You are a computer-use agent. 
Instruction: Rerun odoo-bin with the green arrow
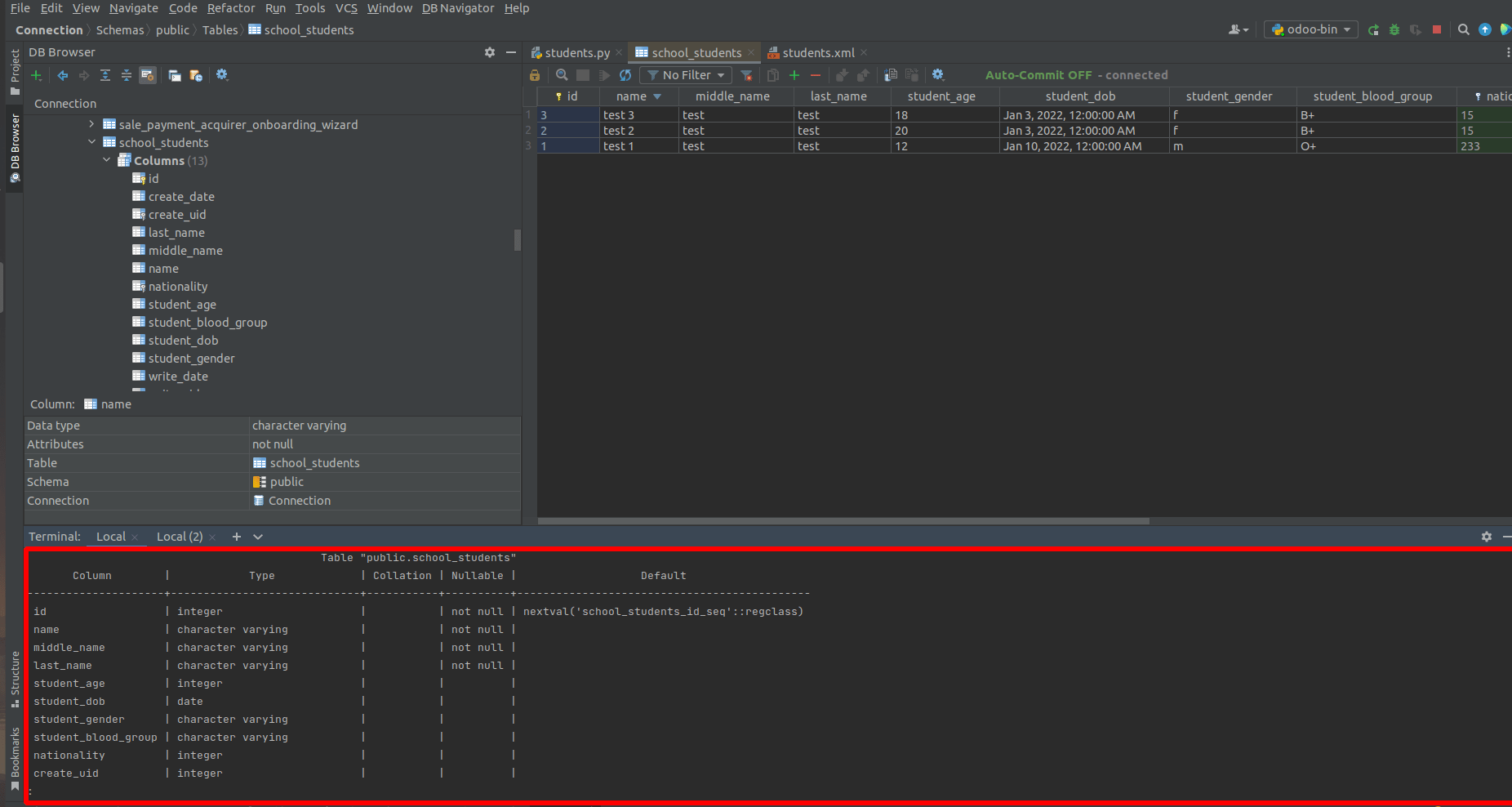tap(1373, 29)
